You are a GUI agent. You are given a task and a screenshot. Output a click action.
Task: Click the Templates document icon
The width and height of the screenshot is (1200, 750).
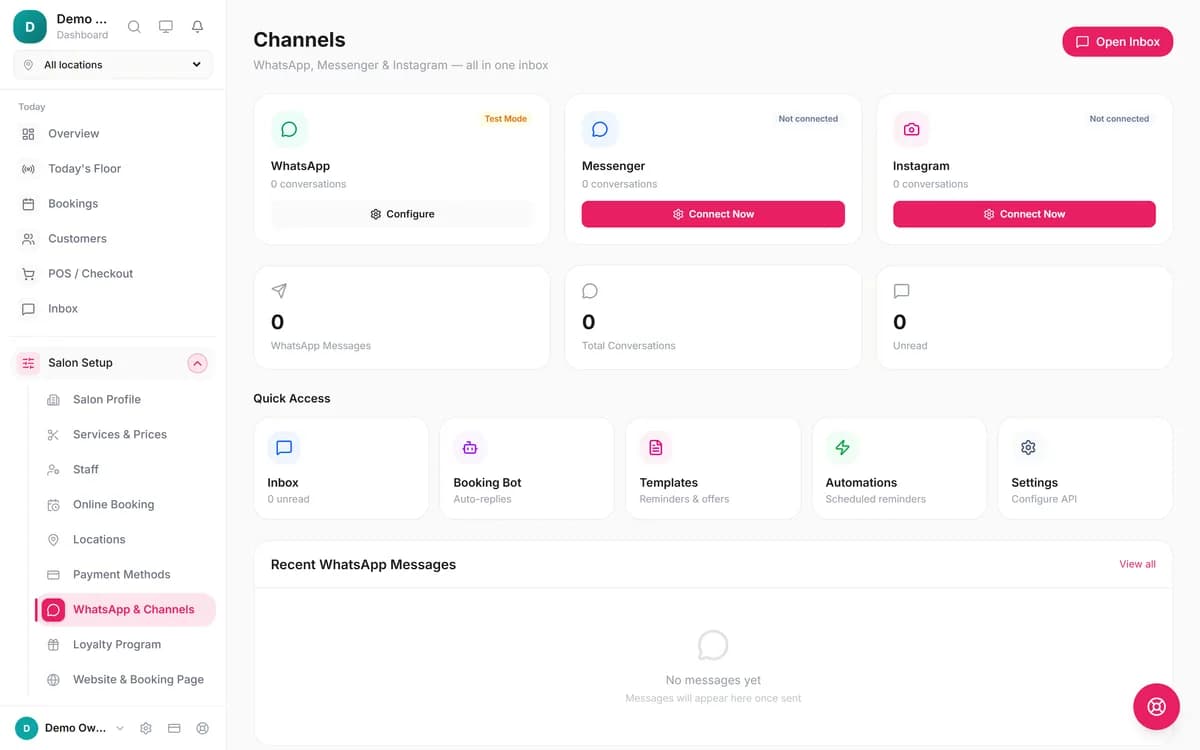pos(656,448)
